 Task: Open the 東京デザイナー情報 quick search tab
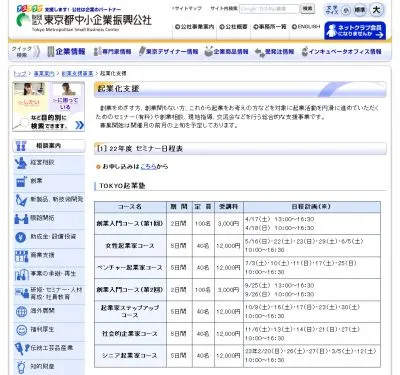(x=168, y=52)
